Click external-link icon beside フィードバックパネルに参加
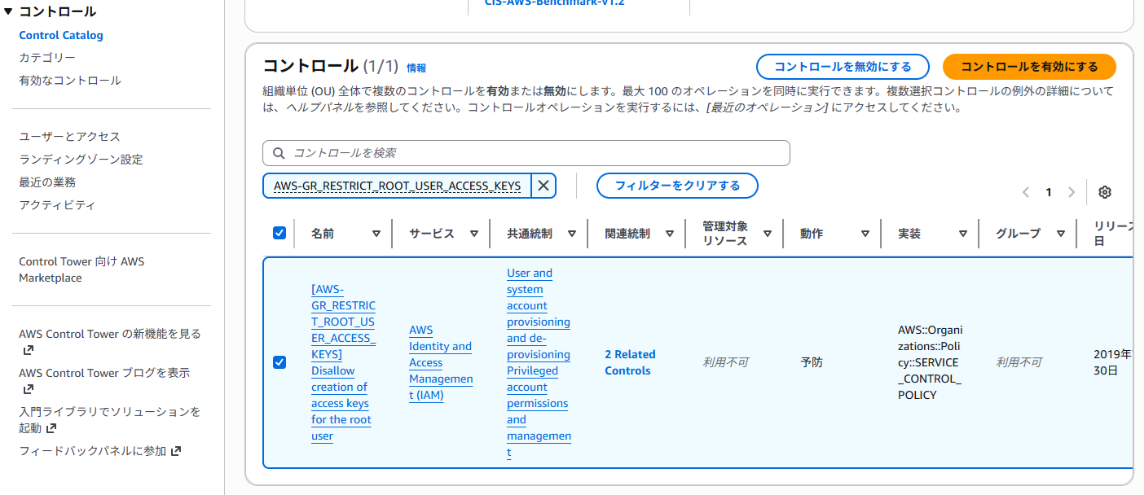This screenshot has height=495, width=1144. [x=175, y=451]
